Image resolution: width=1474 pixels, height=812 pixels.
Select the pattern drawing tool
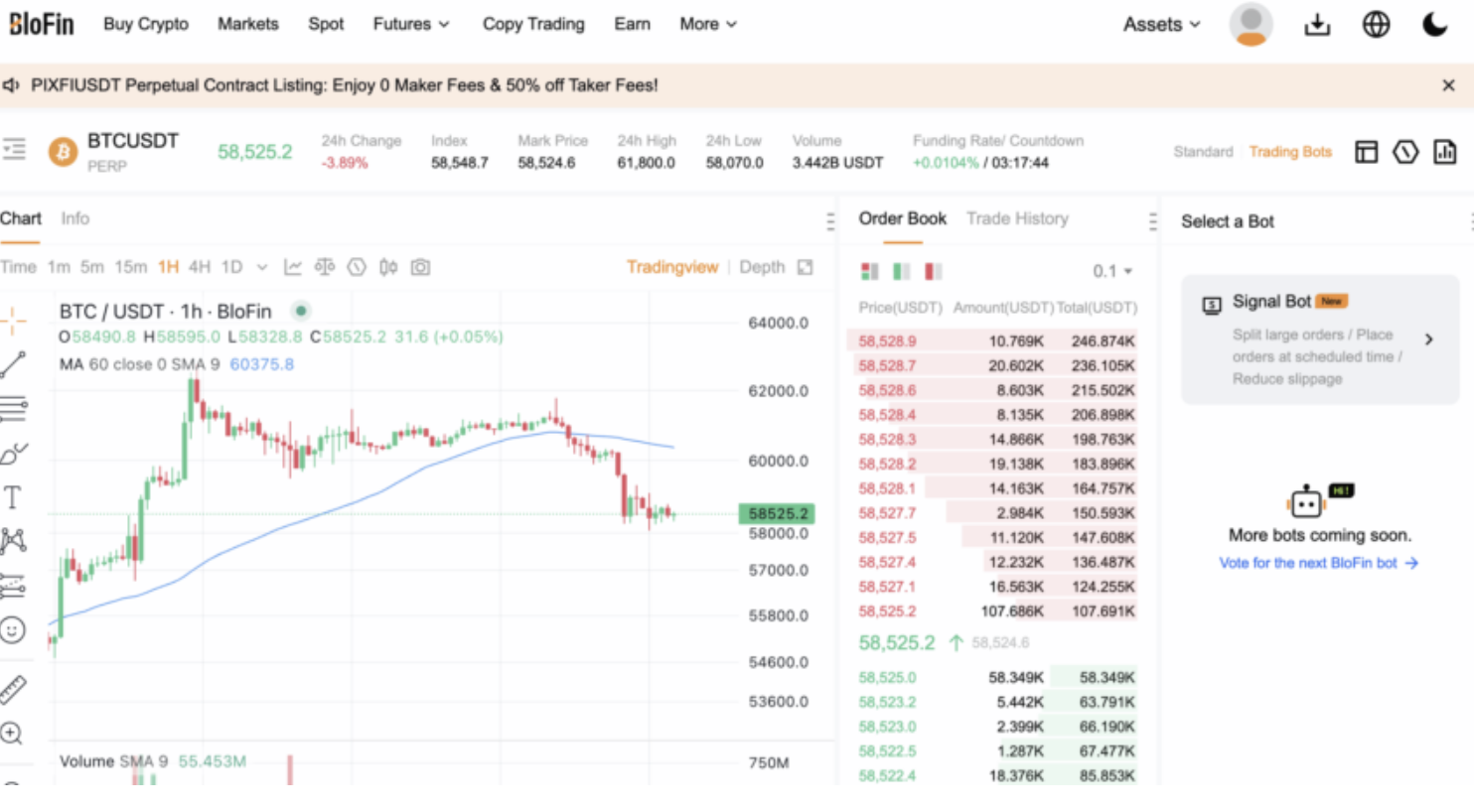[13, 541]
